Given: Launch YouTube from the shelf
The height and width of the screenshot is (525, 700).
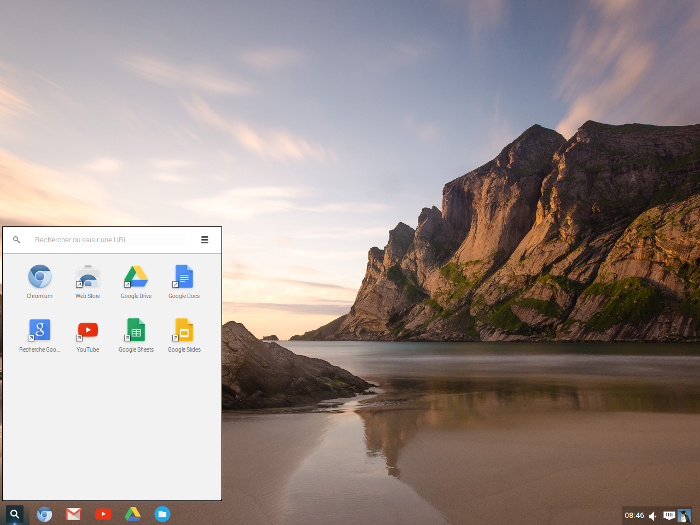Looking at the screenshot, I should [103, 514].
